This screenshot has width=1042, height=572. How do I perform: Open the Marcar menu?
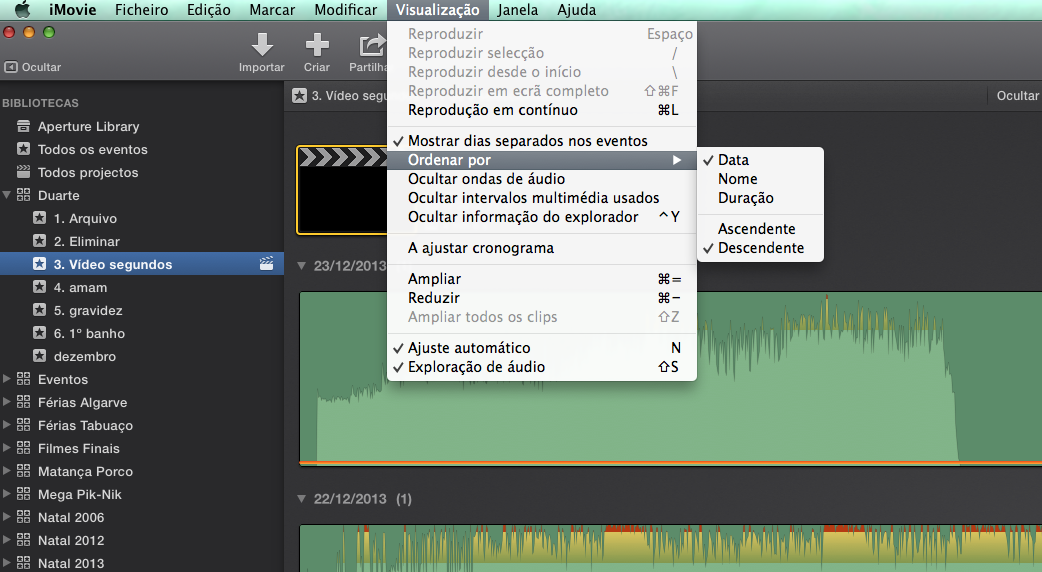pos(272,10)
